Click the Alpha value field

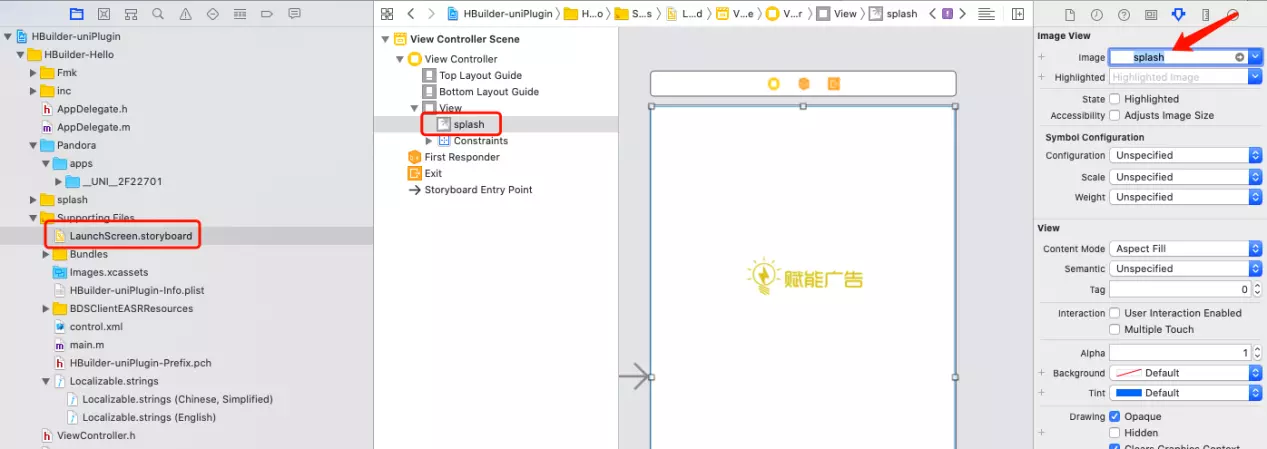(1175, 353)
